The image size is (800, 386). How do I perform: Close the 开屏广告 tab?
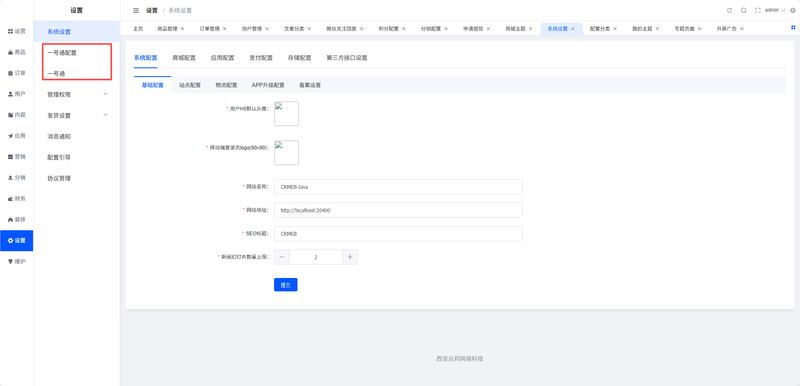[742, 29]
